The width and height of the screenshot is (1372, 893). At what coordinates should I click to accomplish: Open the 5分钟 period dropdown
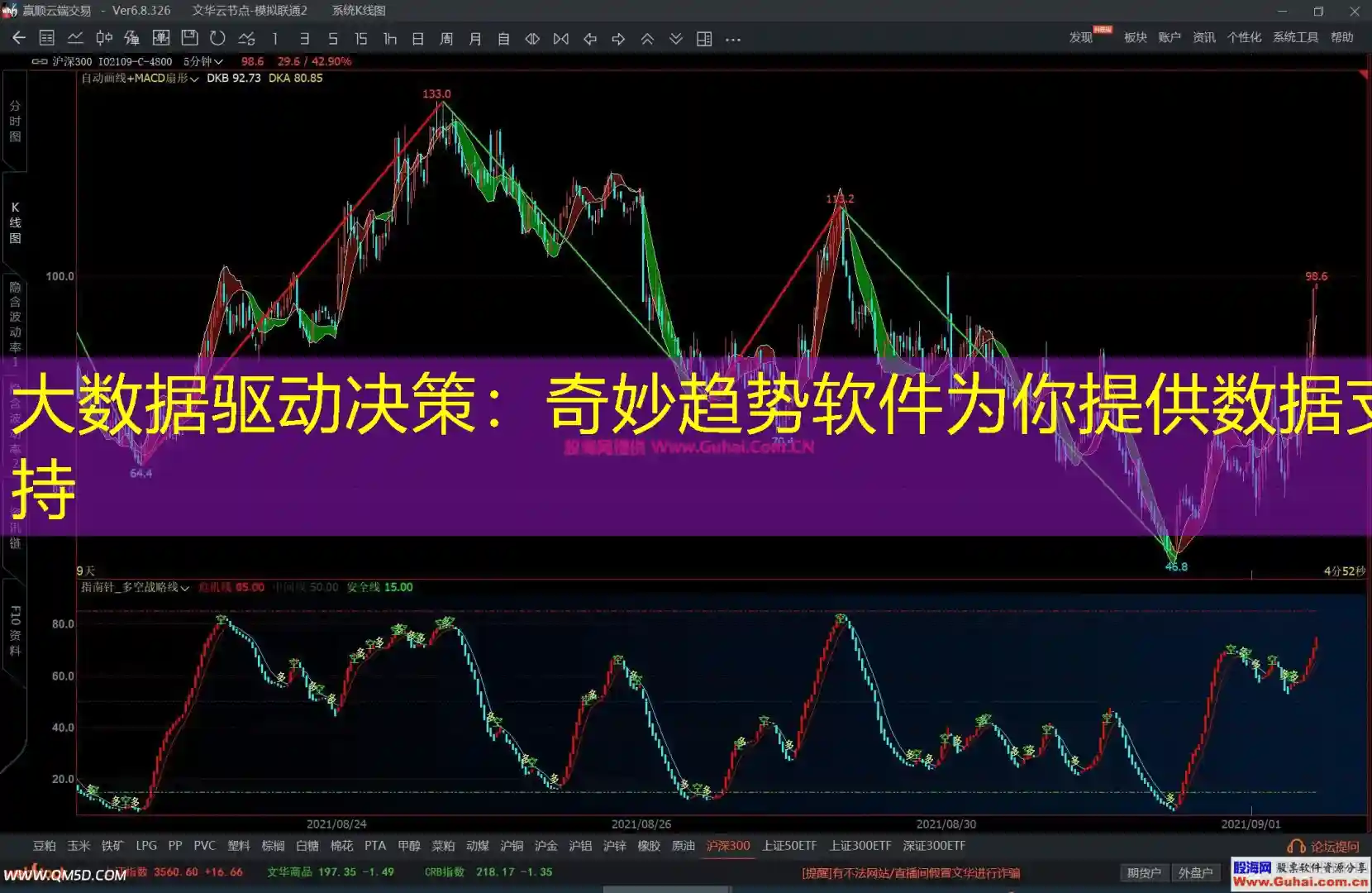203,61
